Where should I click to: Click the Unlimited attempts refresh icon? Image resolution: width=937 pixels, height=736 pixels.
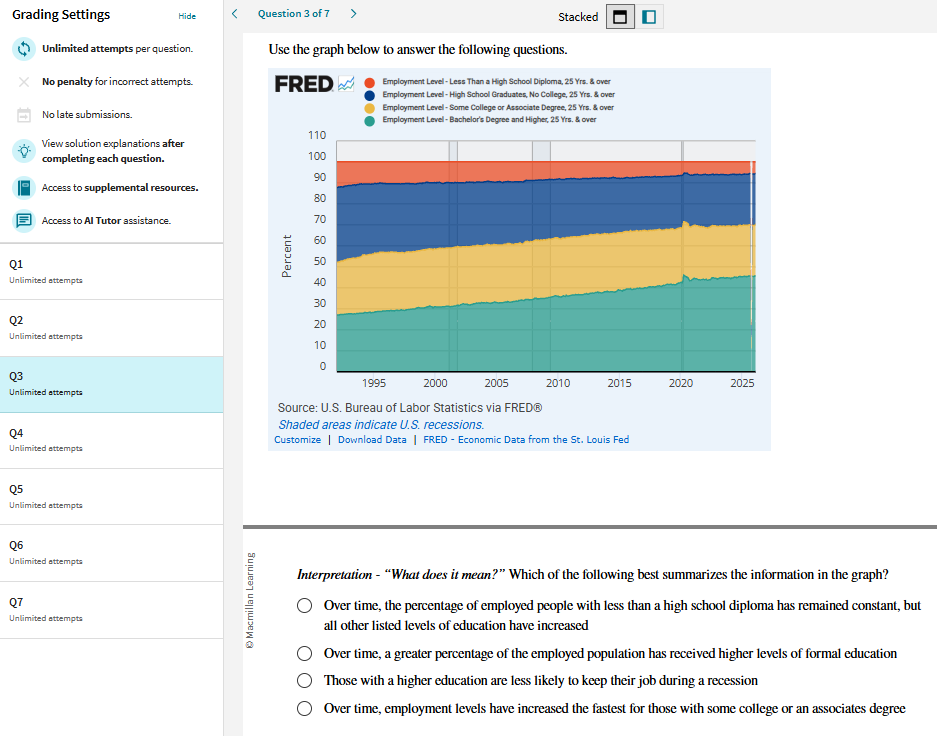24,49
